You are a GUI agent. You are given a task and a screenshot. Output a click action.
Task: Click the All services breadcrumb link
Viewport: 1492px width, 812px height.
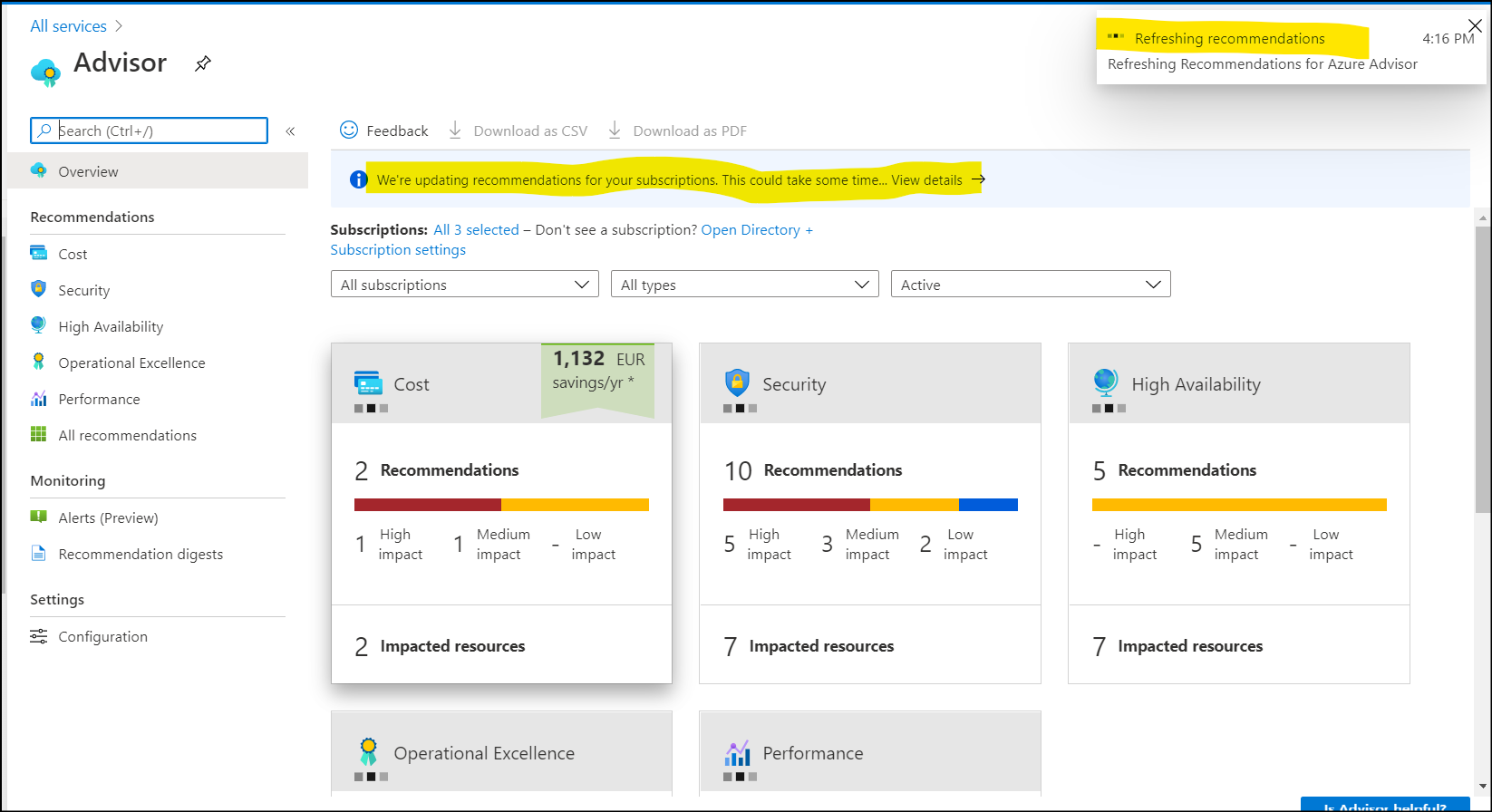[x=68, y=26]
